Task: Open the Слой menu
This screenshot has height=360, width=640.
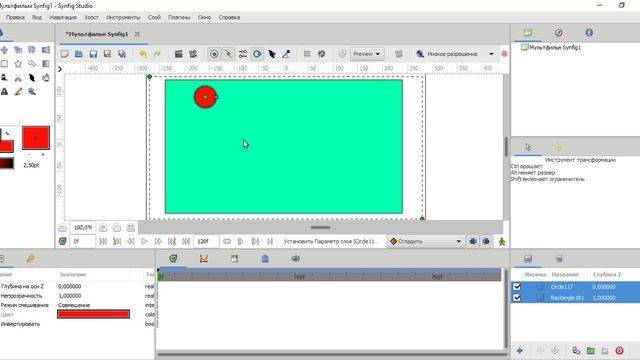Action: pyautogui.click(x=154, y=18)
